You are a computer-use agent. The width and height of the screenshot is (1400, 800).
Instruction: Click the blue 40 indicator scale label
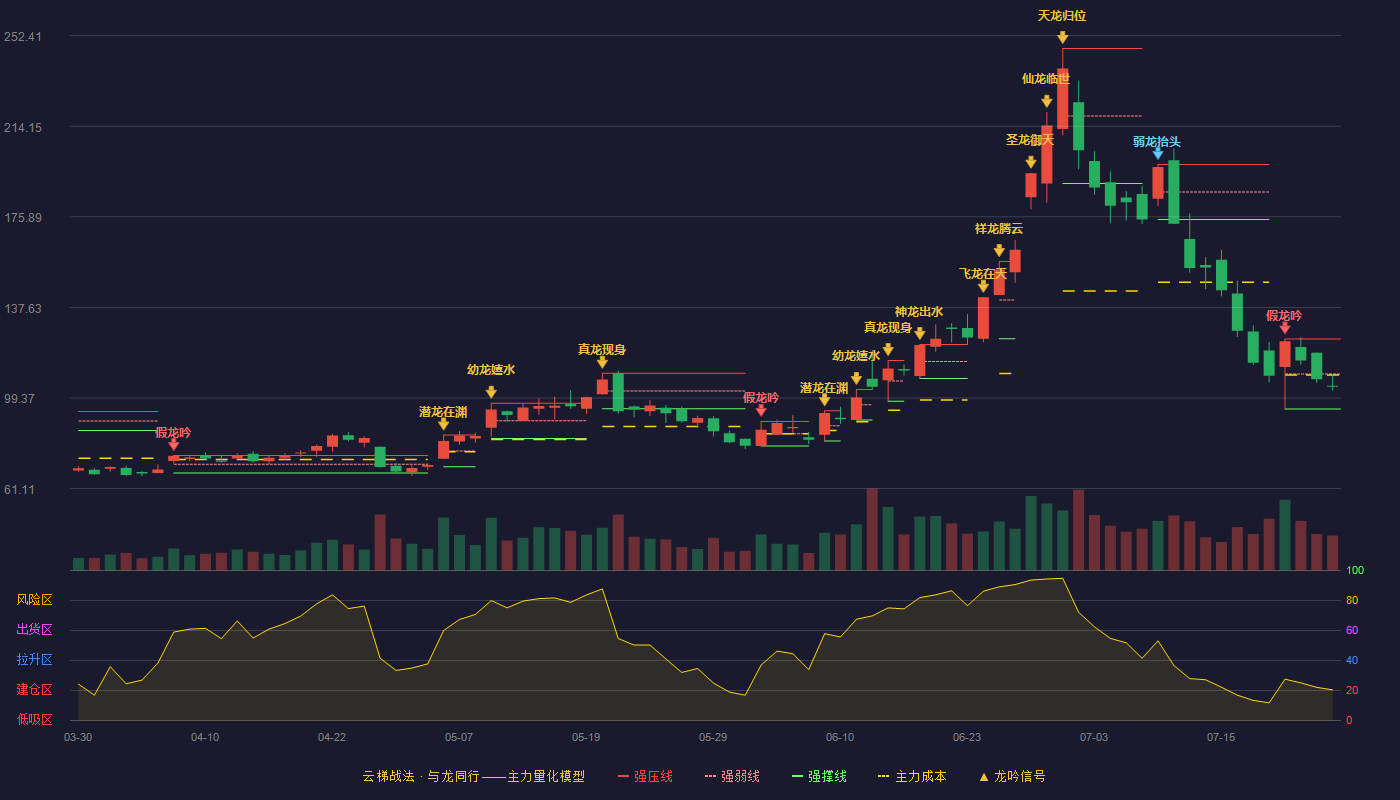click(x=1352, y=661)
